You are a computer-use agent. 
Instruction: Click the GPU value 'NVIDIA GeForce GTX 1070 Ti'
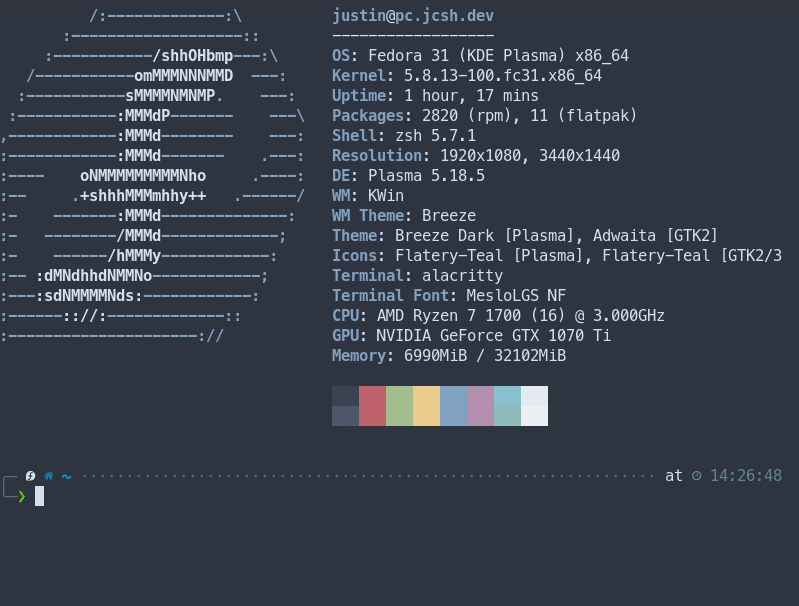[494, 335]
